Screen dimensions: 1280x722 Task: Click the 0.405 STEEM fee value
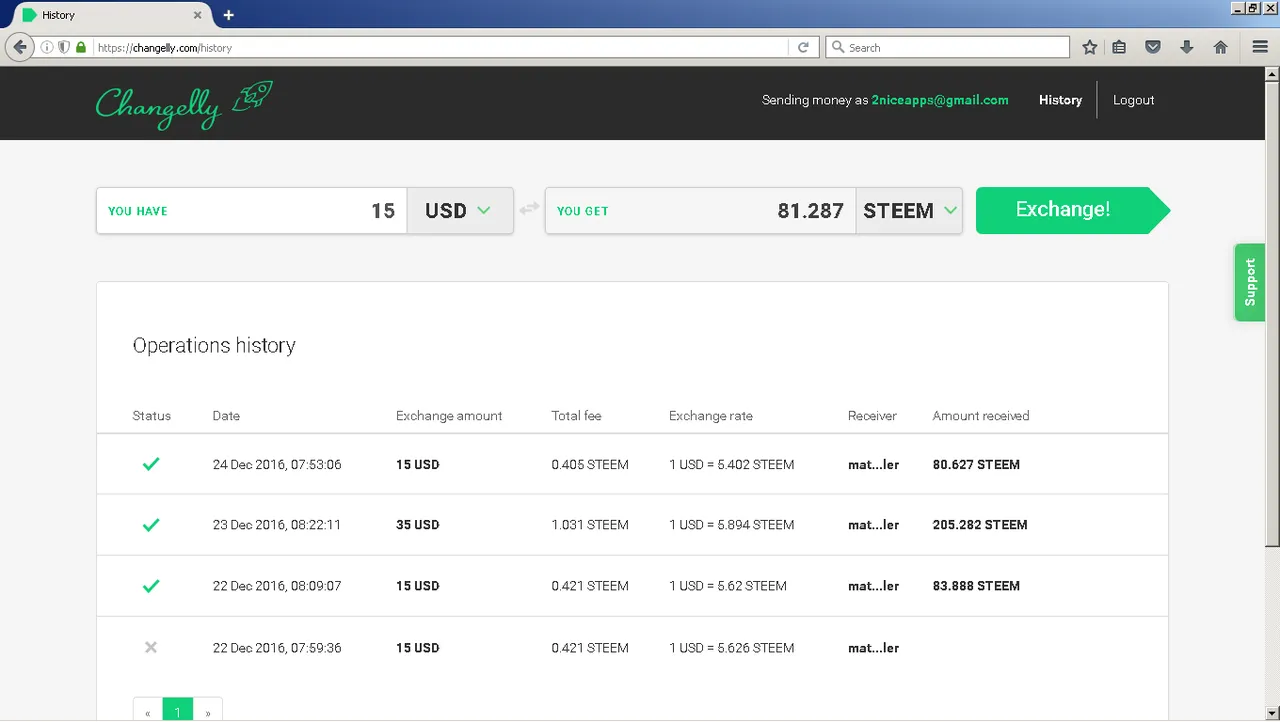pos(590,465)
